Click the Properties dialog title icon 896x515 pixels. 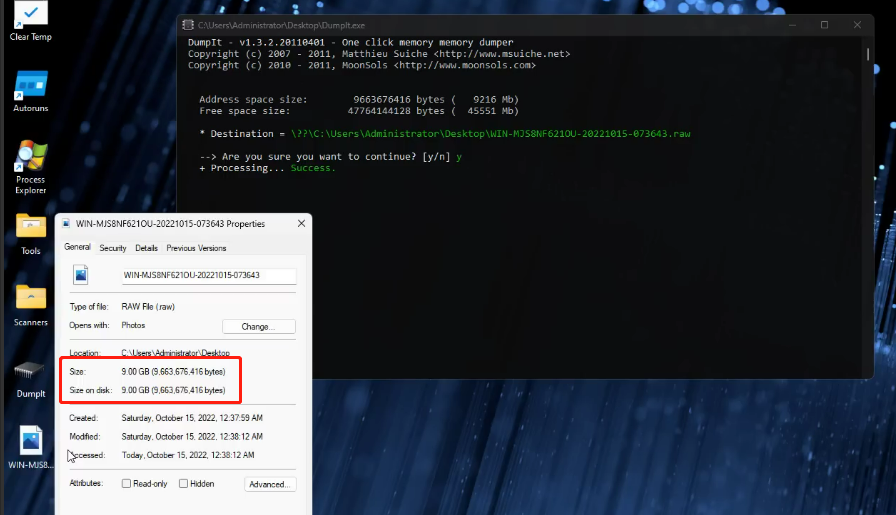click(66, 223)
